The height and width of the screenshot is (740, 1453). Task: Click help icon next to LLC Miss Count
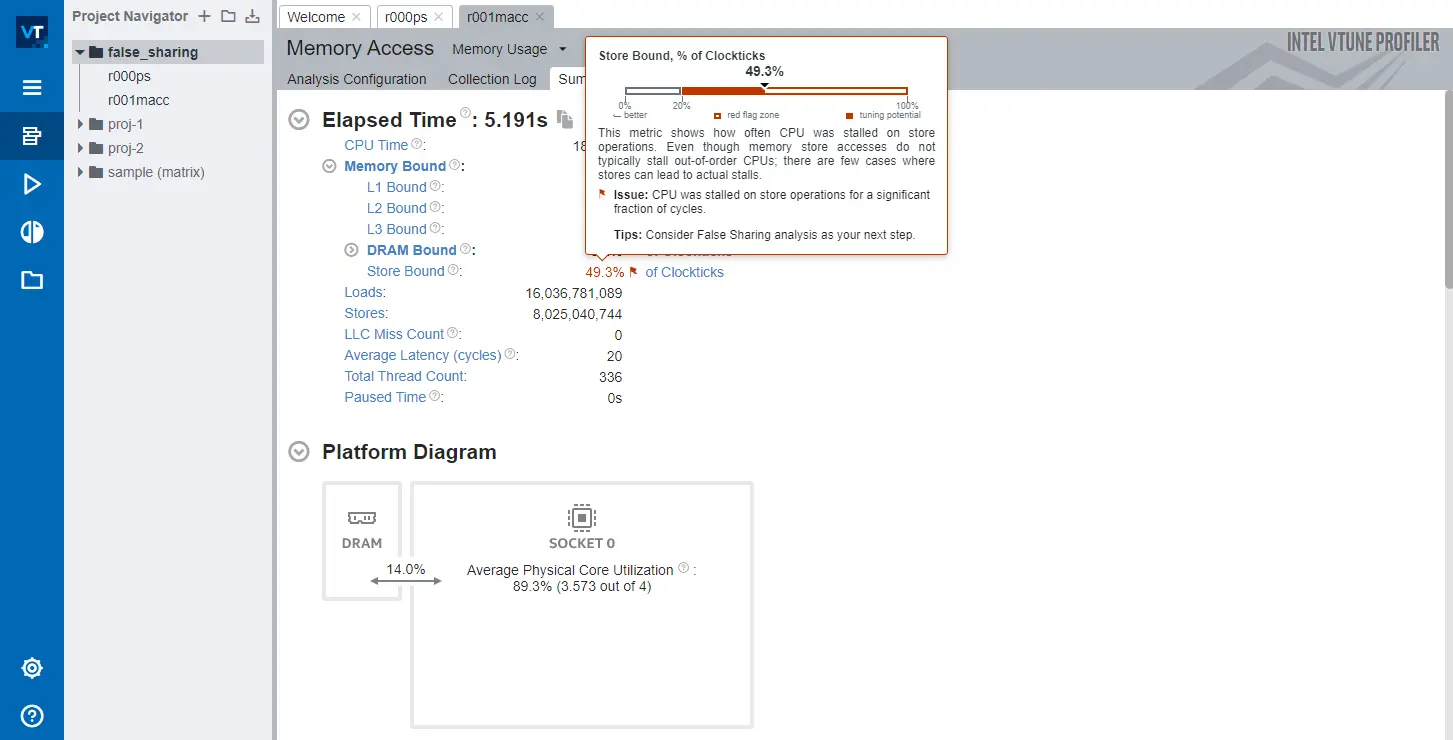coord(453,333)
